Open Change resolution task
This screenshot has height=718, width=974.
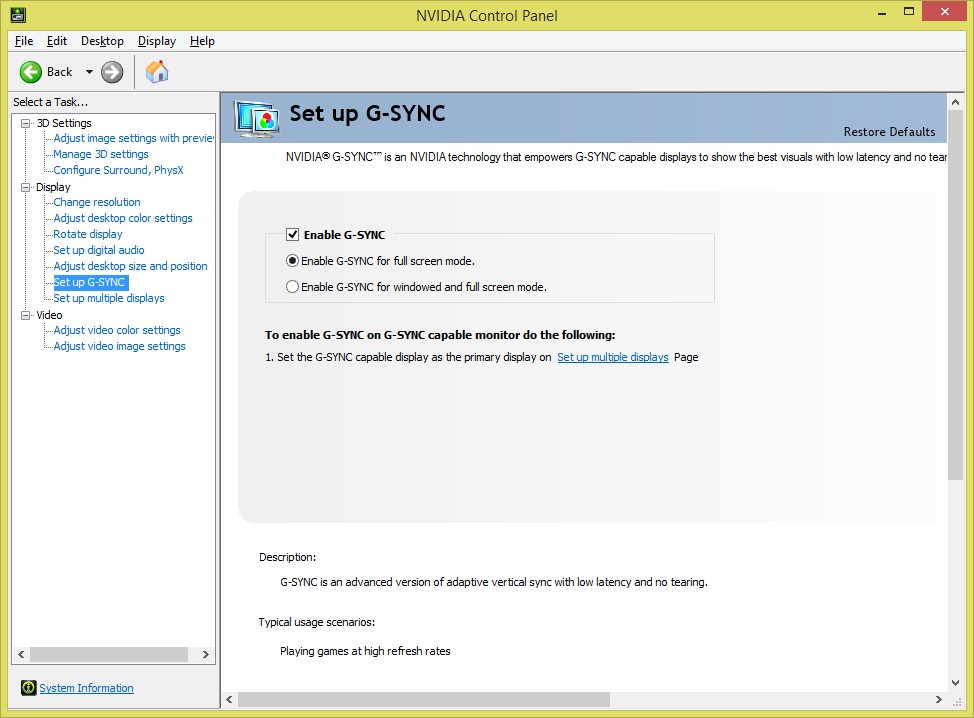point(97,202)
